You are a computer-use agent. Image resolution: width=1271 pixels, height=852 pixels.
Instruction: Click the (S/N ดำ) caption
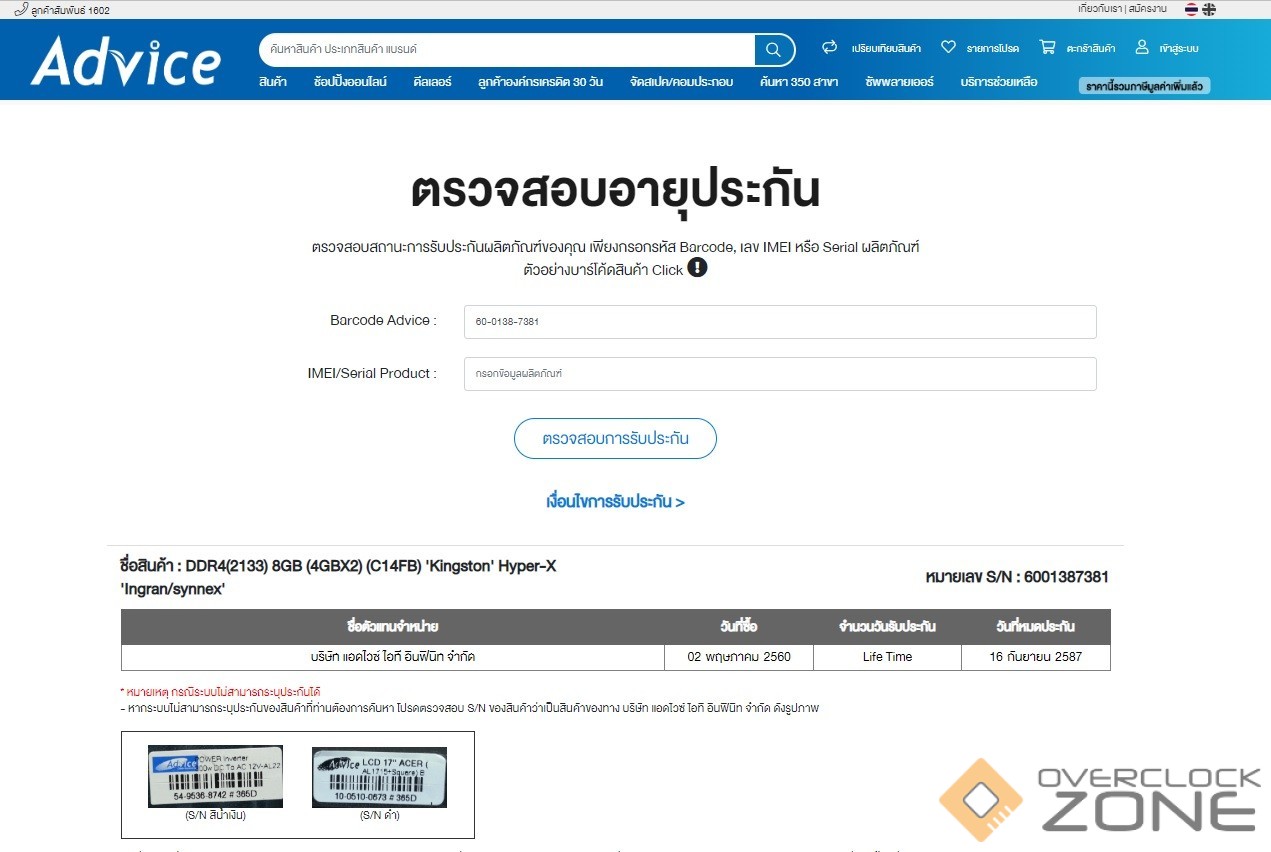pyautogui.click(x=379, y=816)
